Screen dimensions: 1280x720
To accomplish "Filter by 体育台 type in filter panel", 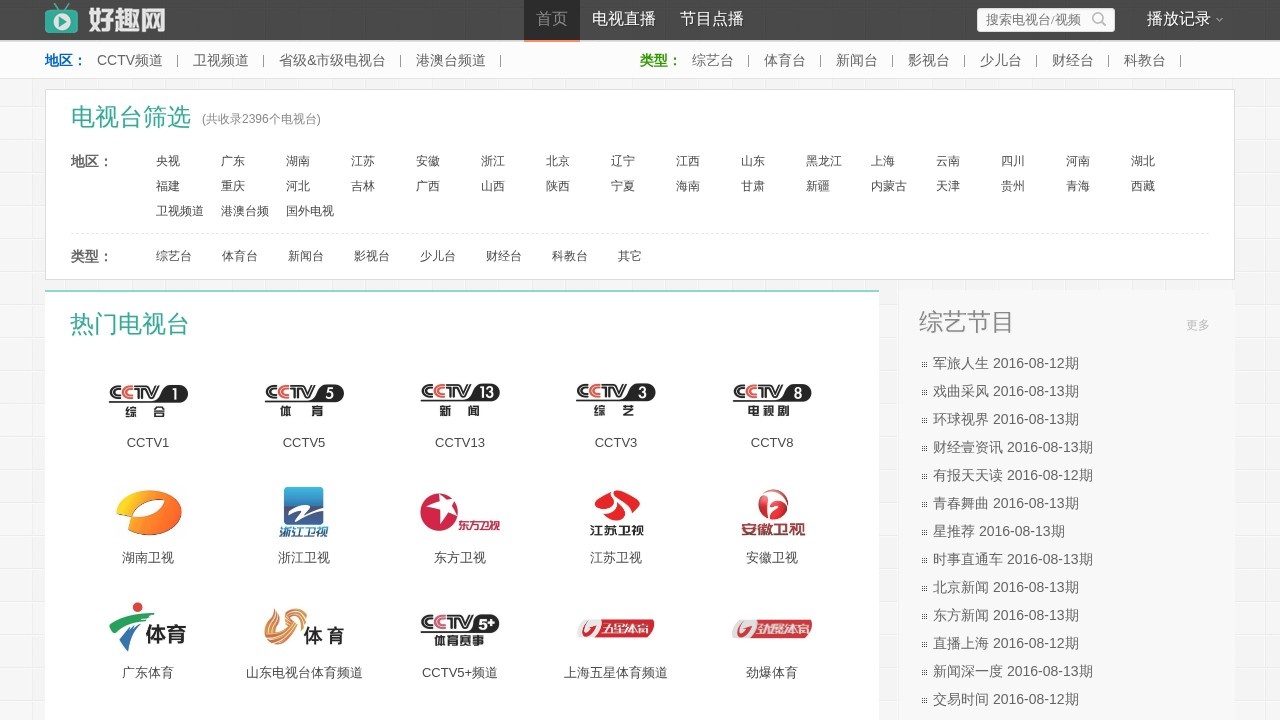I will tap(240, 256).
